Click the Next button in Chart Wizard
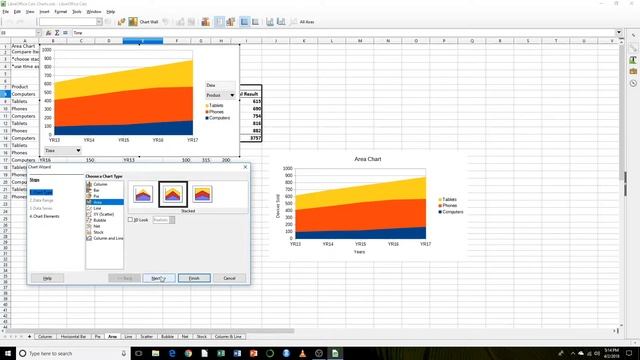The height and width of the screenshot is (360, 640). point(159,278)
